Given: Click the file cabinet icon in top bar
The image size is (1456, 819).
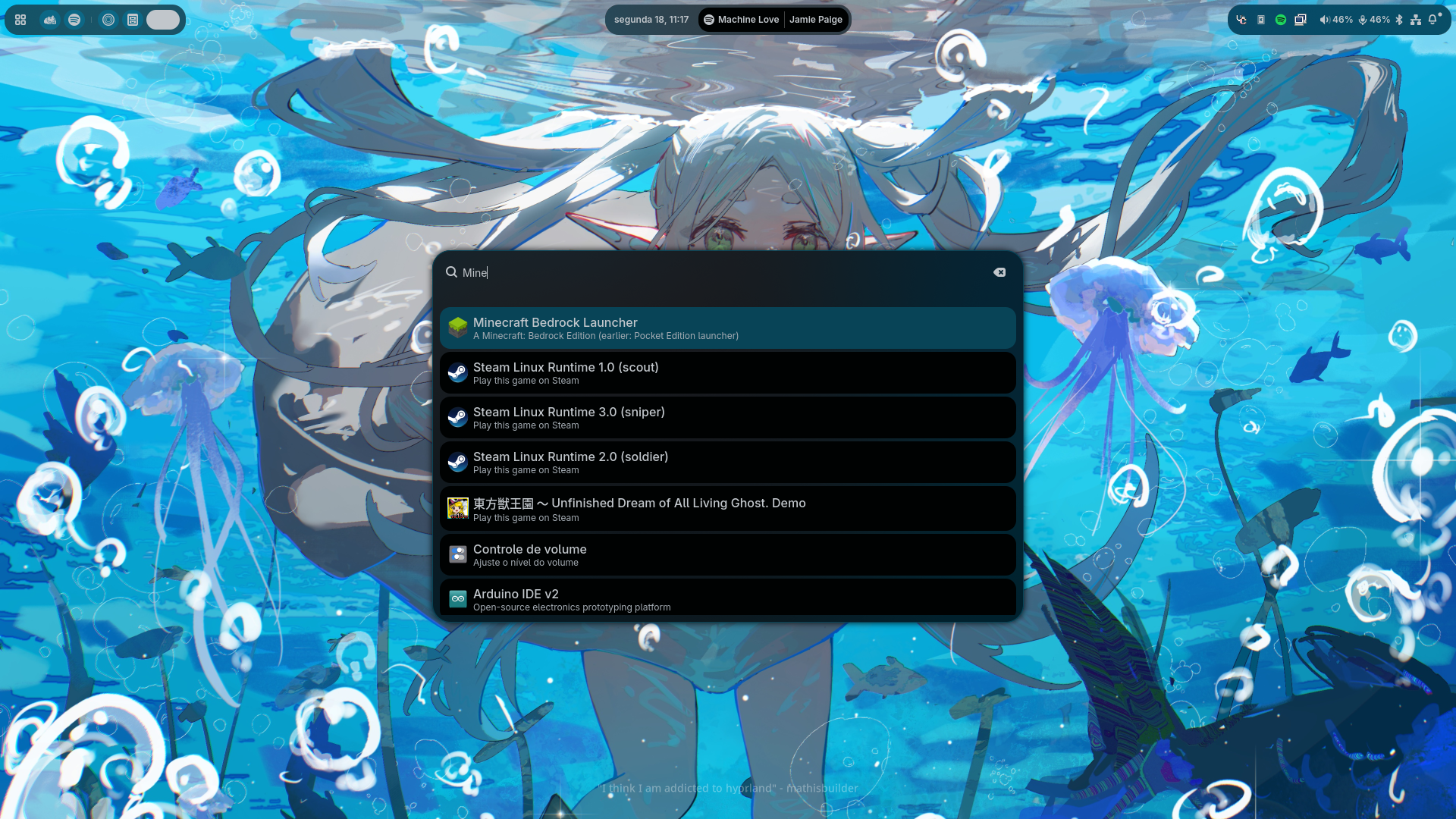Looking at the screenshot, I should [x=133, y=20].
